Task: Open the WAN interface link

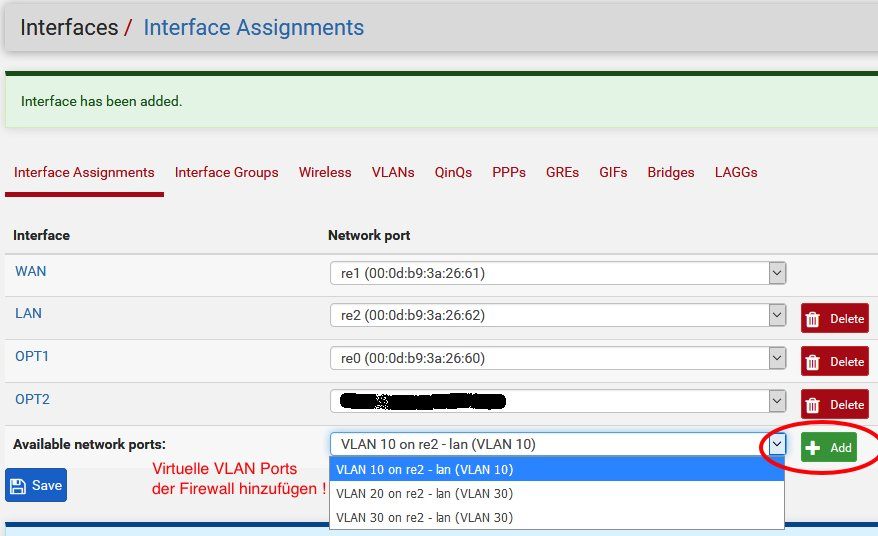Action: (x=31, y=271)
